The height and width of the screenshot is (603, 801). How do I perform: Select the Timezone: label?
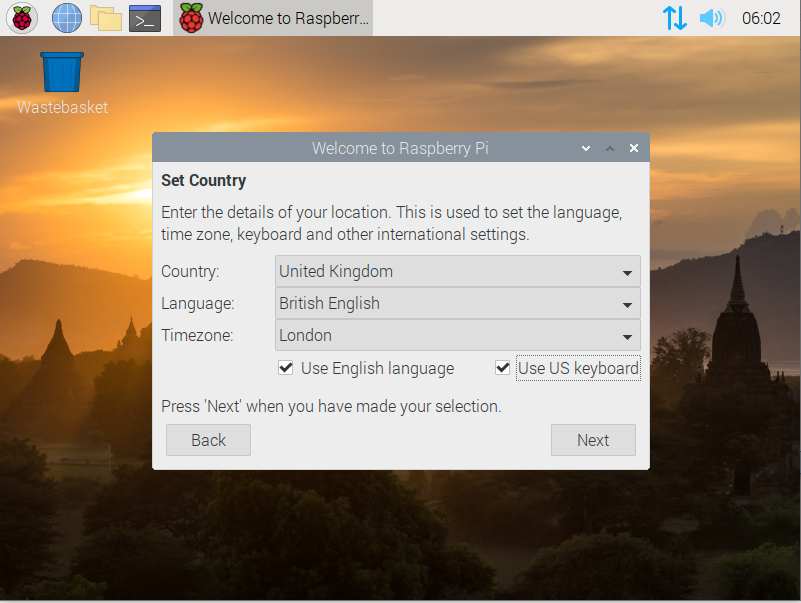[197, 336]
